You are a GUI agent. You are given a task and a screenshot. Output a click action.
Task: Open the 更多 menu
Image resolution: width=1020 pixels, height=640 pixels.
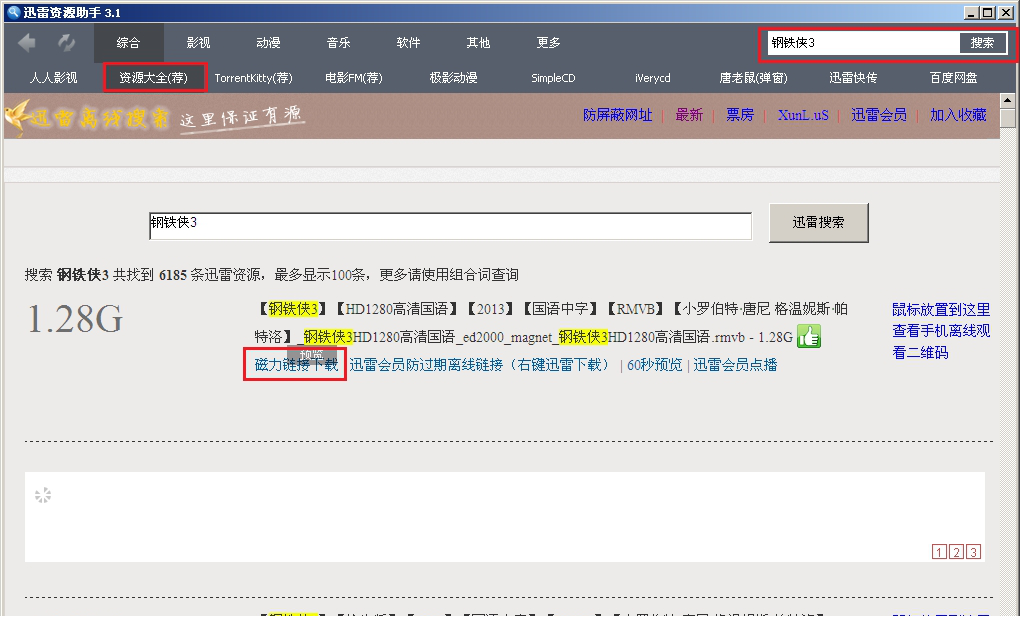coord(548,43)
